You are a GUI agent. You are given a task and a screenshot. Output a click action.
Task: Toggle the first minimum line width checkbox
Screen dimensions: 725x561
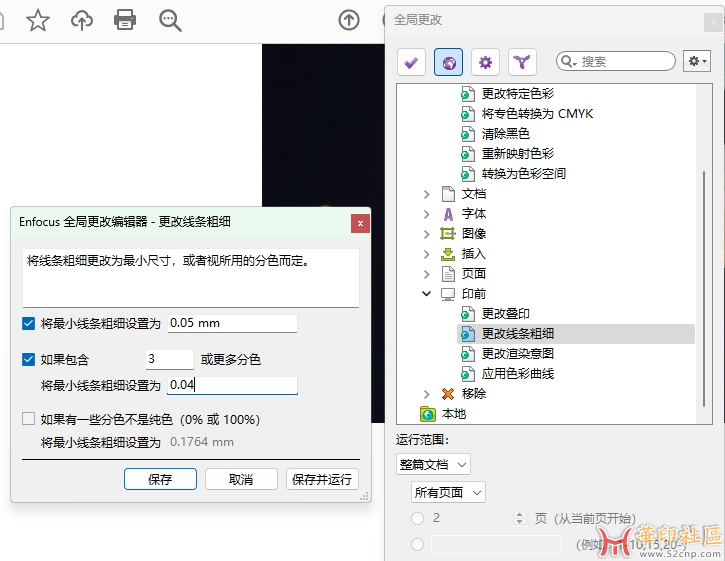pos(28,323)
